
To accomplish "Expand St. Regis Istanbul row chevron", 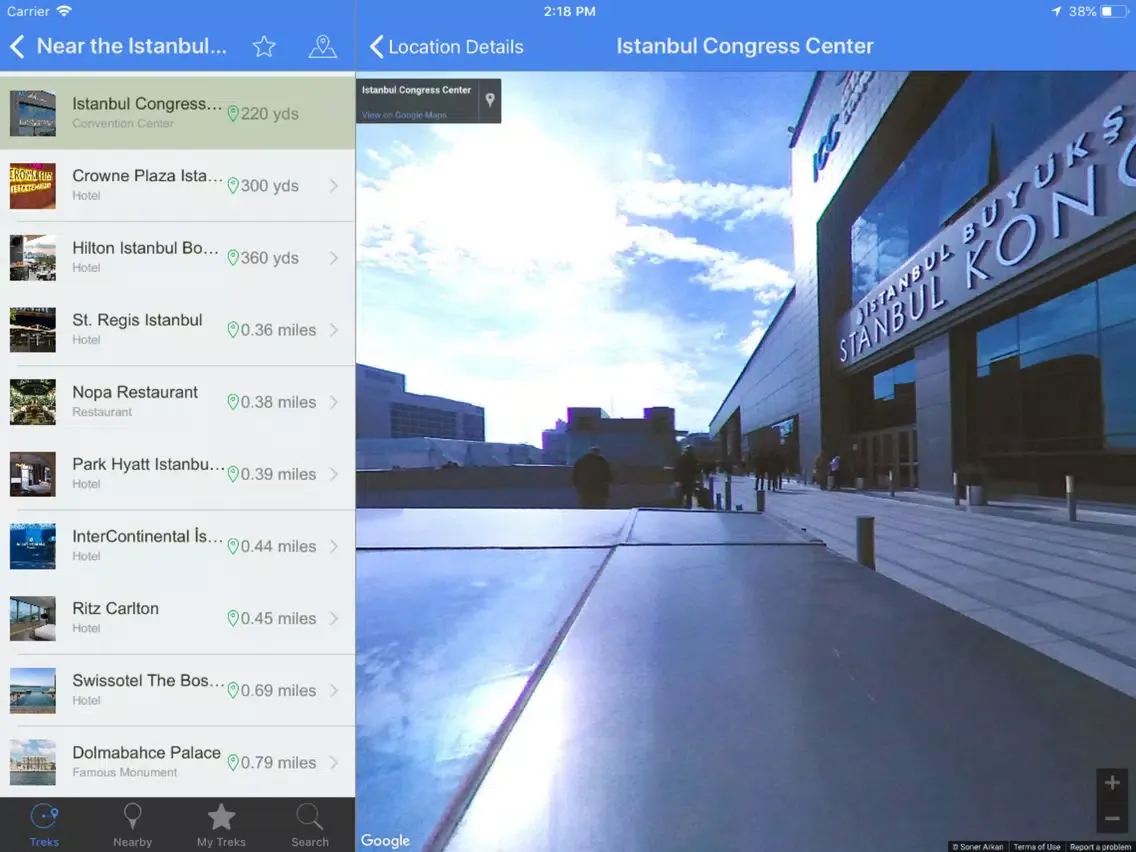I will pyautogui.click(x=334, y=330).
